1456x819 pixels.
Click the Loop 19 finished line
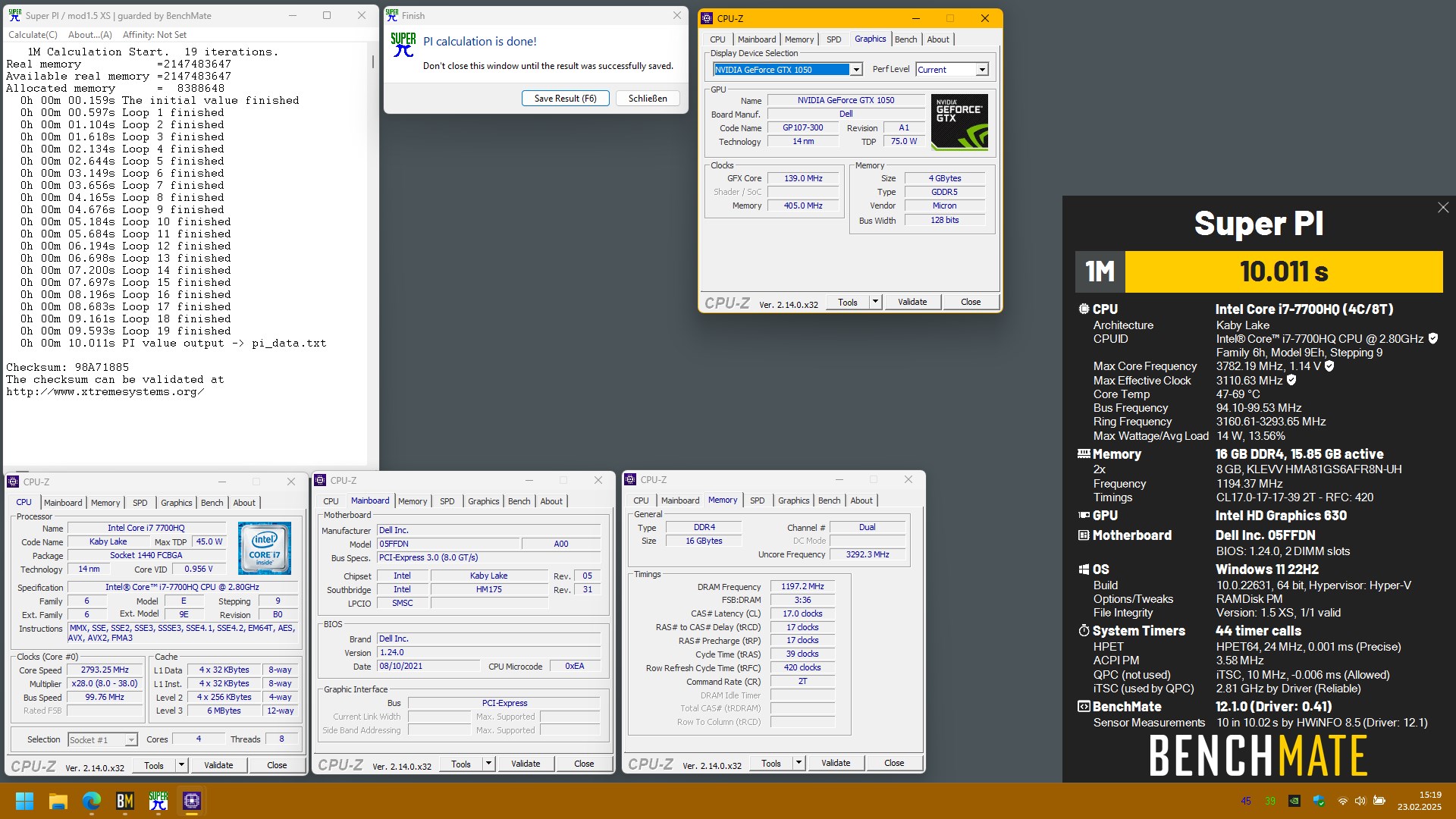(x=126, y=331)
